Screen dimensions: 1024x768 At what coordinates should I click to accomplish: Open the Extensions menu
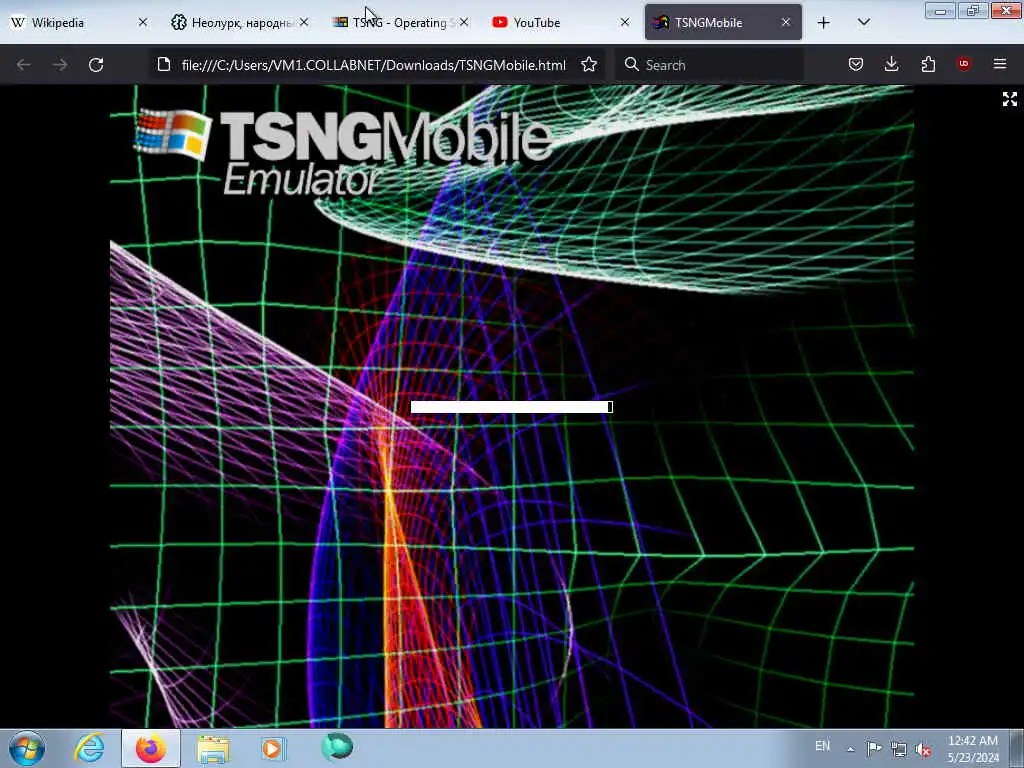tap(928, 64)
